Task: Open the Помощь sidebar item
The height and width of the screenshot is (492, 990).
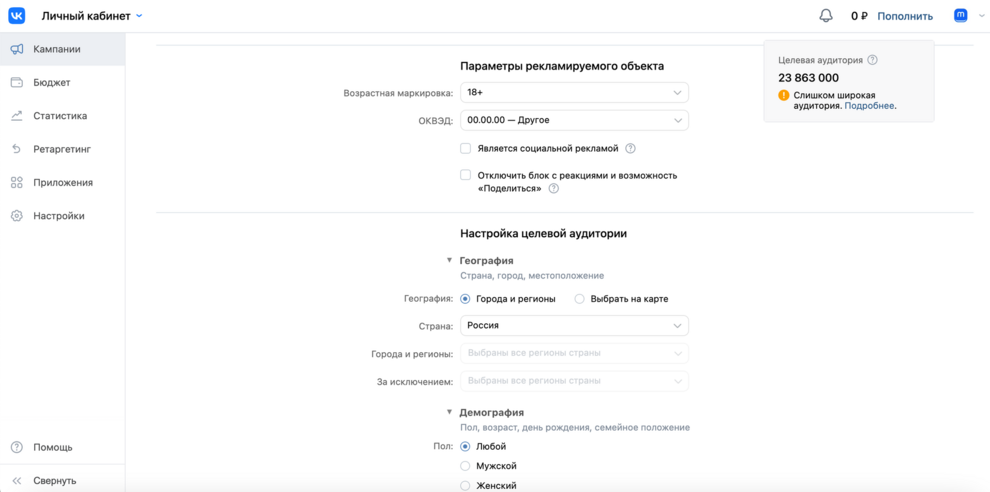Action: pyautogui.click(x=52, y=447)
